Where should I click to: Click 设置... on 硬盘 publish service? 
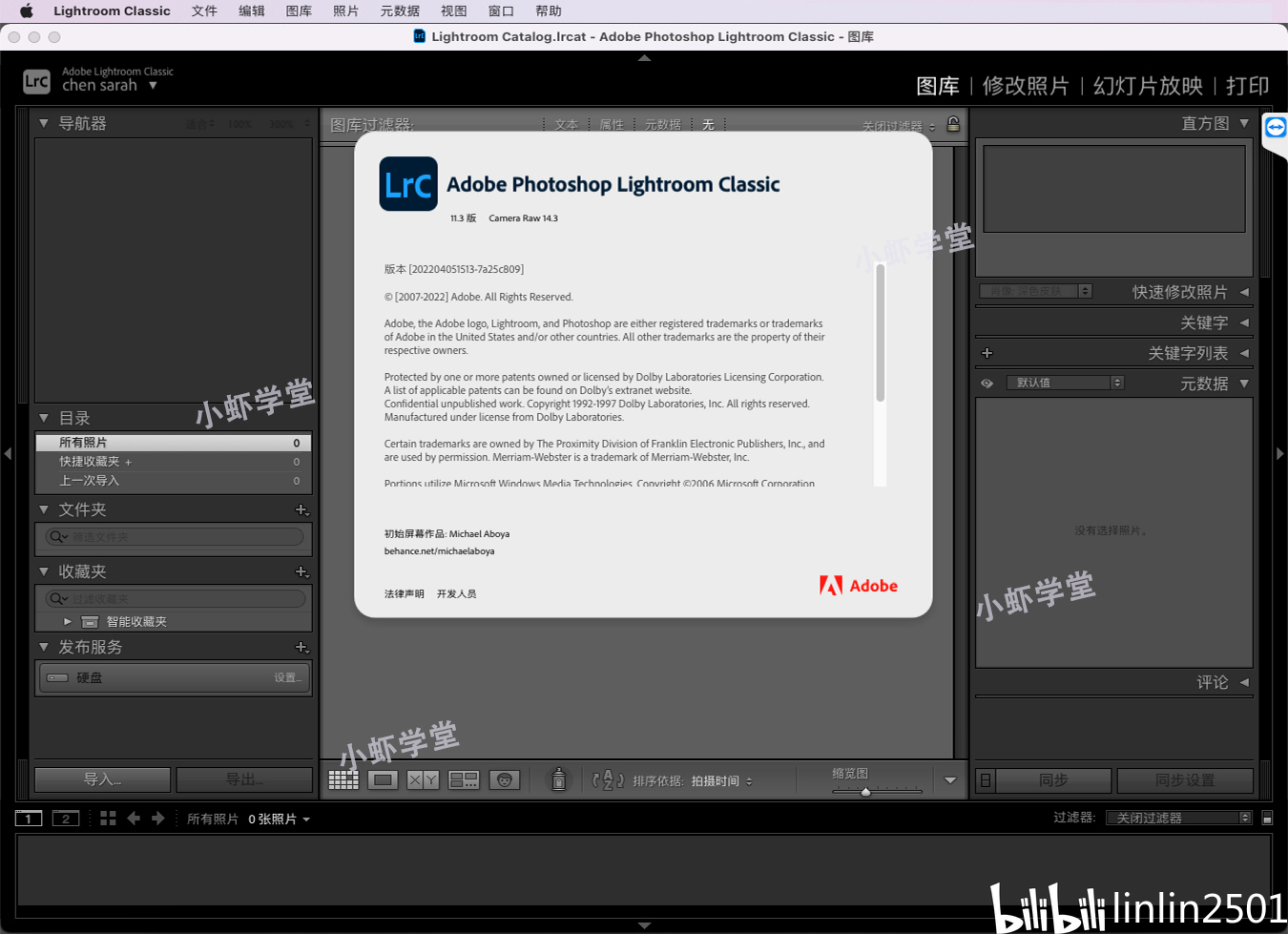(x=288, y=678)
